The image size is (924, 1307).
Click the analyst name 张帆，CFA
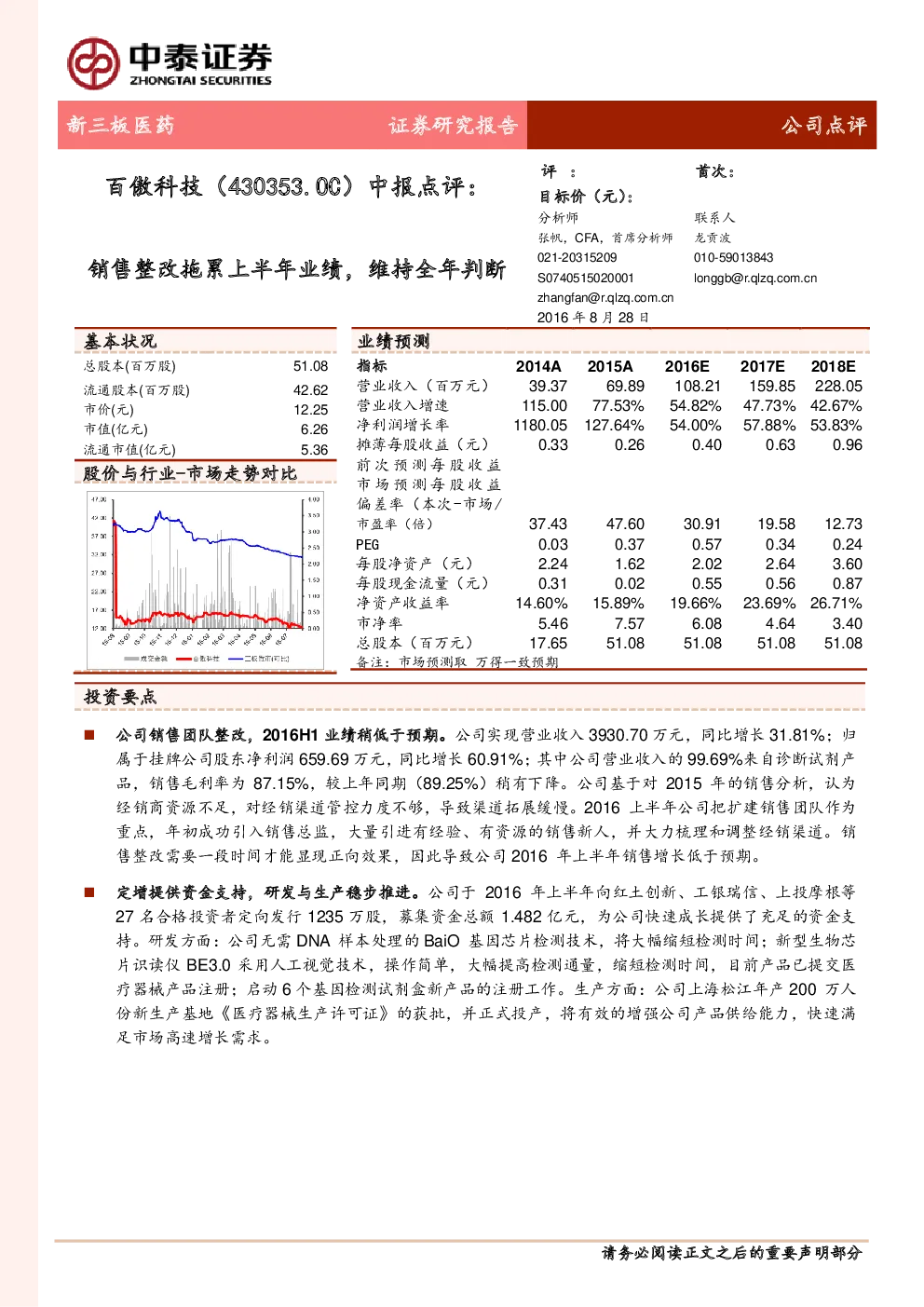(568, 238)
